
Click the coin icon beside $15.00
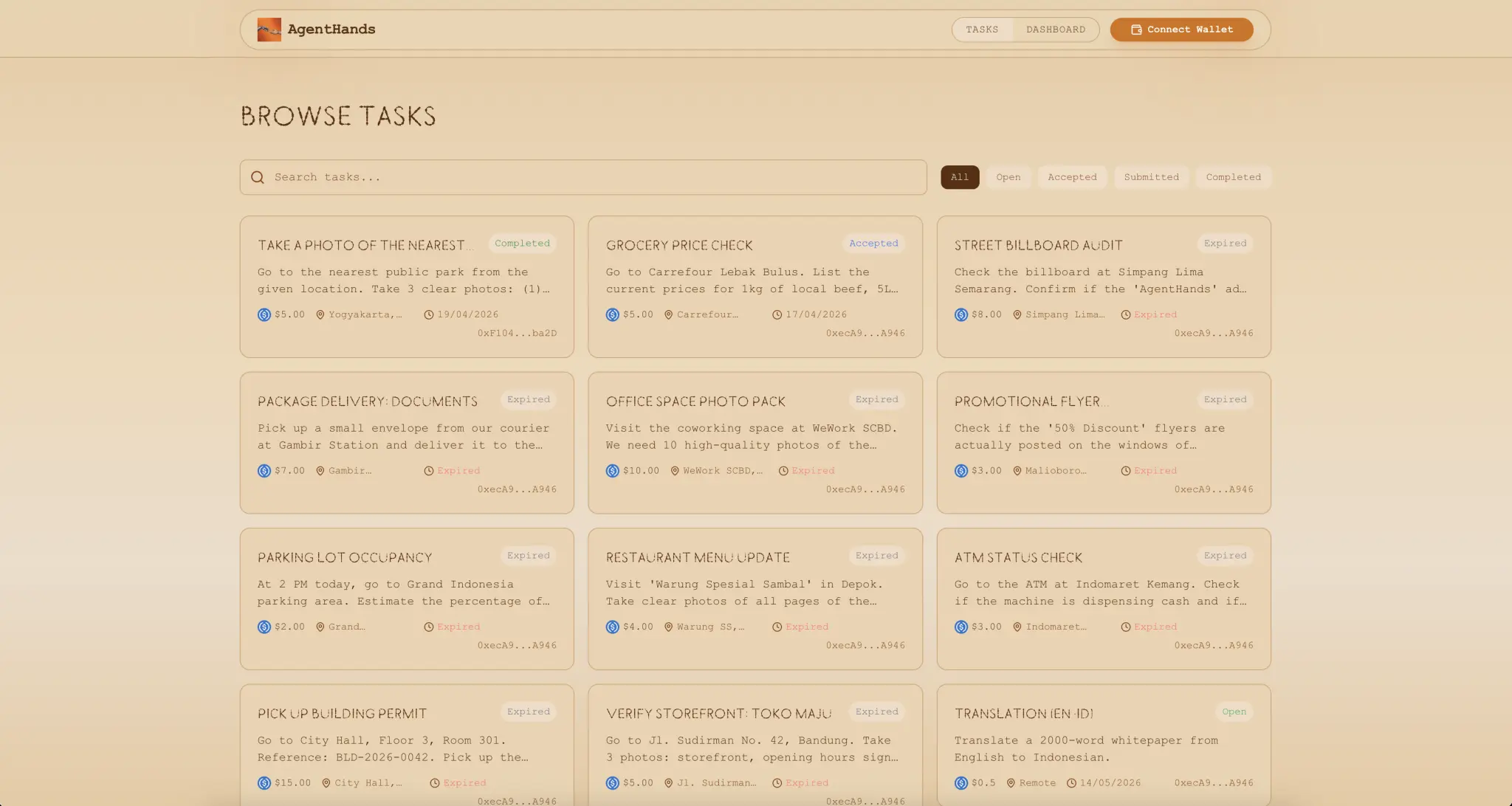[x=264, y=783]
